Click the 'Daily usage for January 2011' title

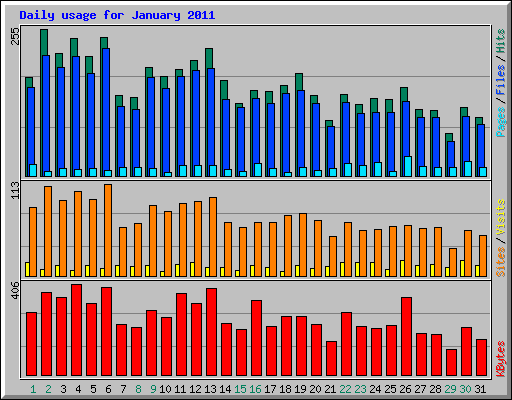(117, 15)
